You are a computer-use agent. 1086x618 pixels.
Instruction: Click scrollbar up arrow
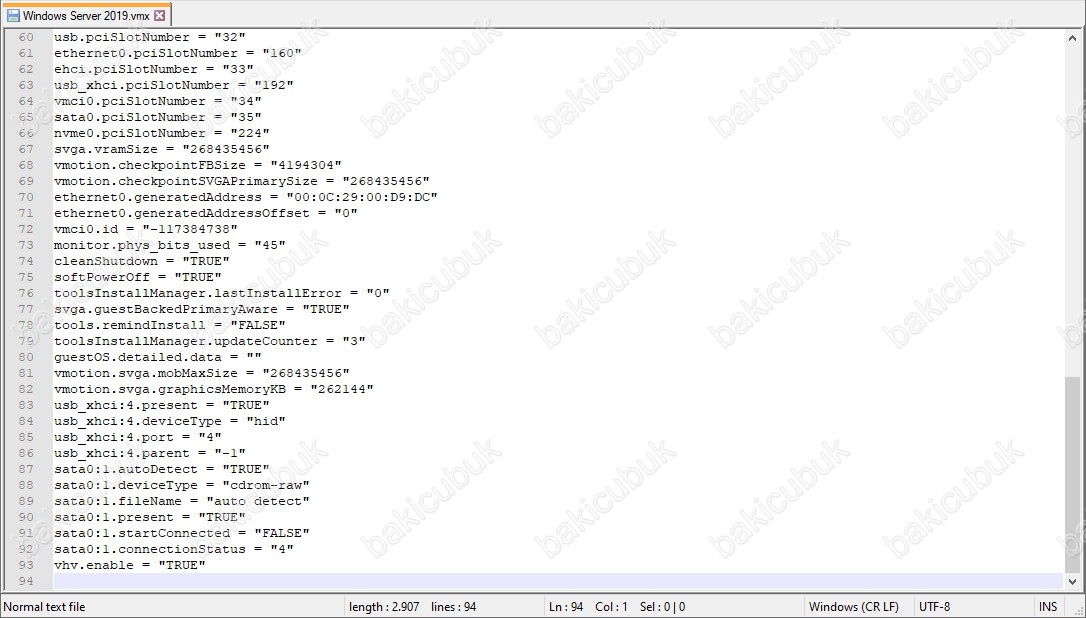tap(1072, 38)
